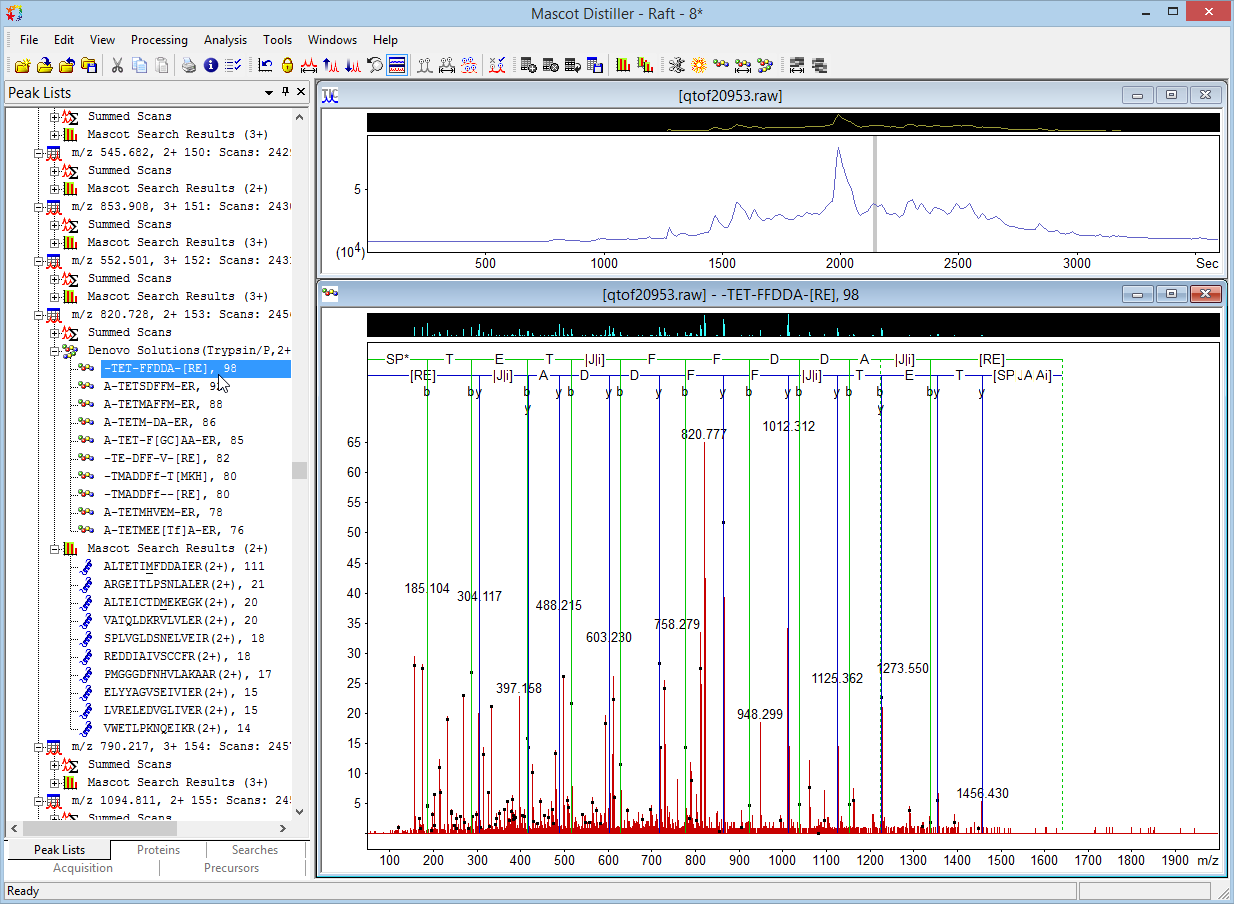Image resolution: width=1234 pixels, height=904 pixels.
Task: Click the new project folder icon
Action: [23, 66]
